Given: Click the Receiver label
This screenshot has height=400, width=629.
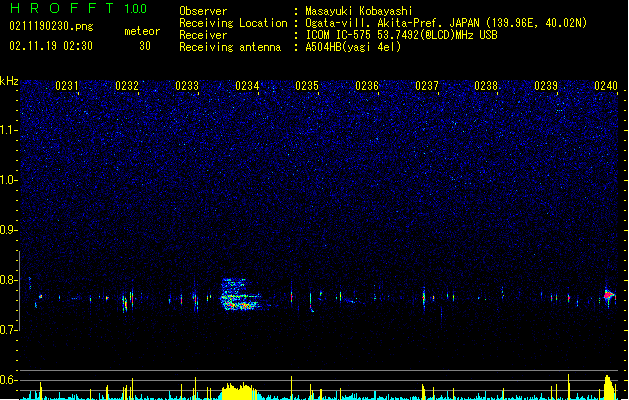Looking at the screenshot, I should (x=203, y=35).
